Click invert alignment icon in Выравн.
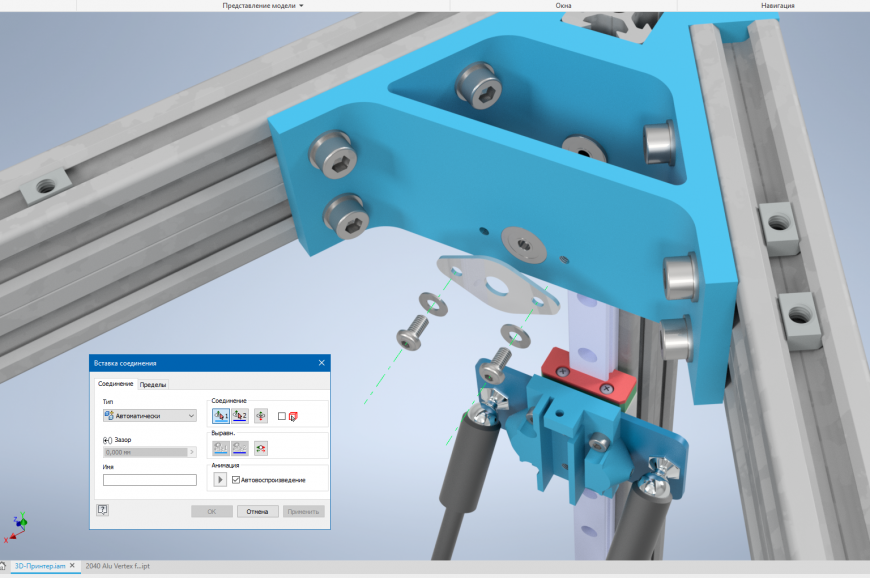Screen dimensions: 870x578 pos(261,448)
